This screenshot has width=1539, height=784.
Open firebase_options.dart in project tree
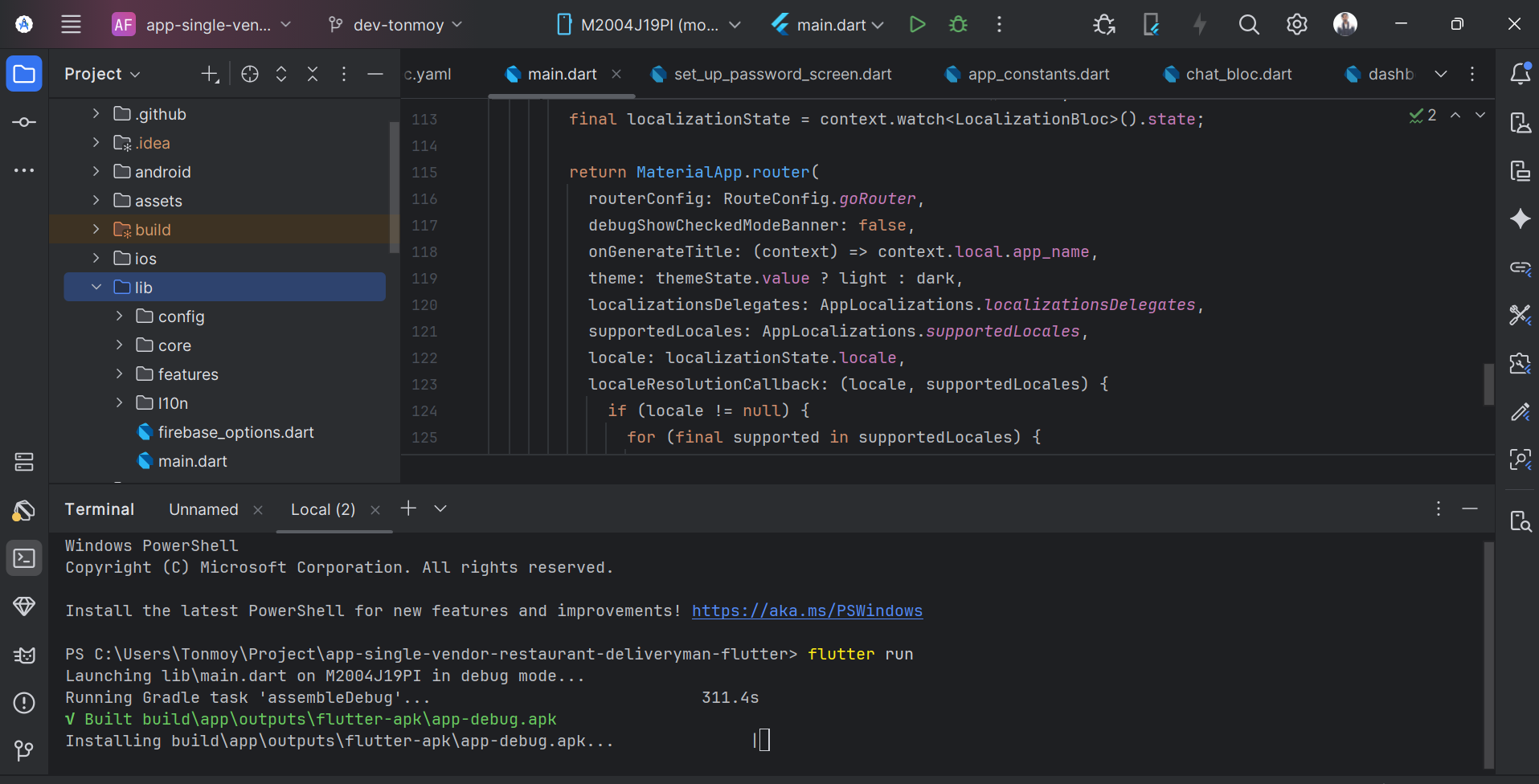pyautogui.click(x=235, y=432)
